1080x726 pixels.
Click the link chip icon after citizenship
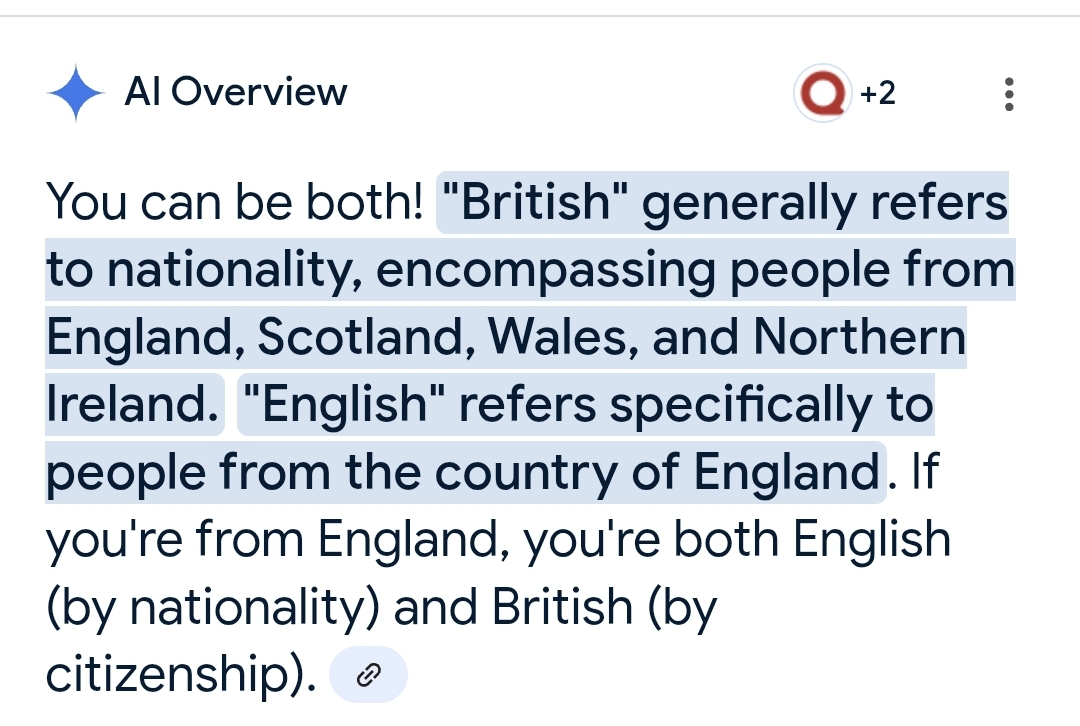pos(368,676)
